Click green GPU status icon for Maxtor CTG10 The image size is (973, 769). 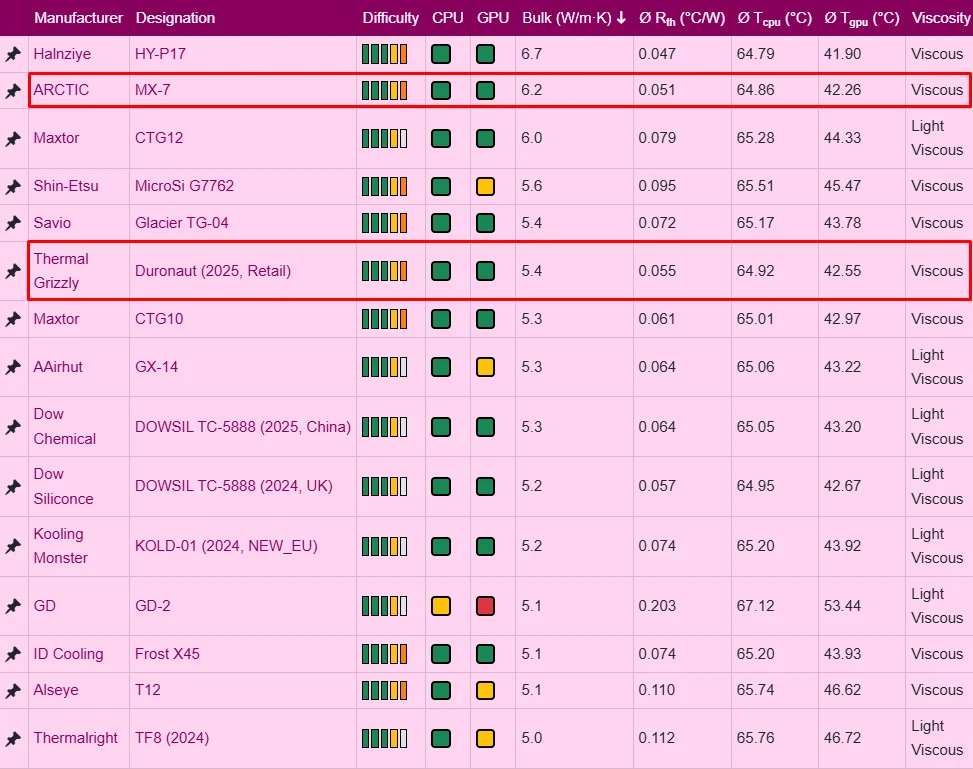coord(485,319)
